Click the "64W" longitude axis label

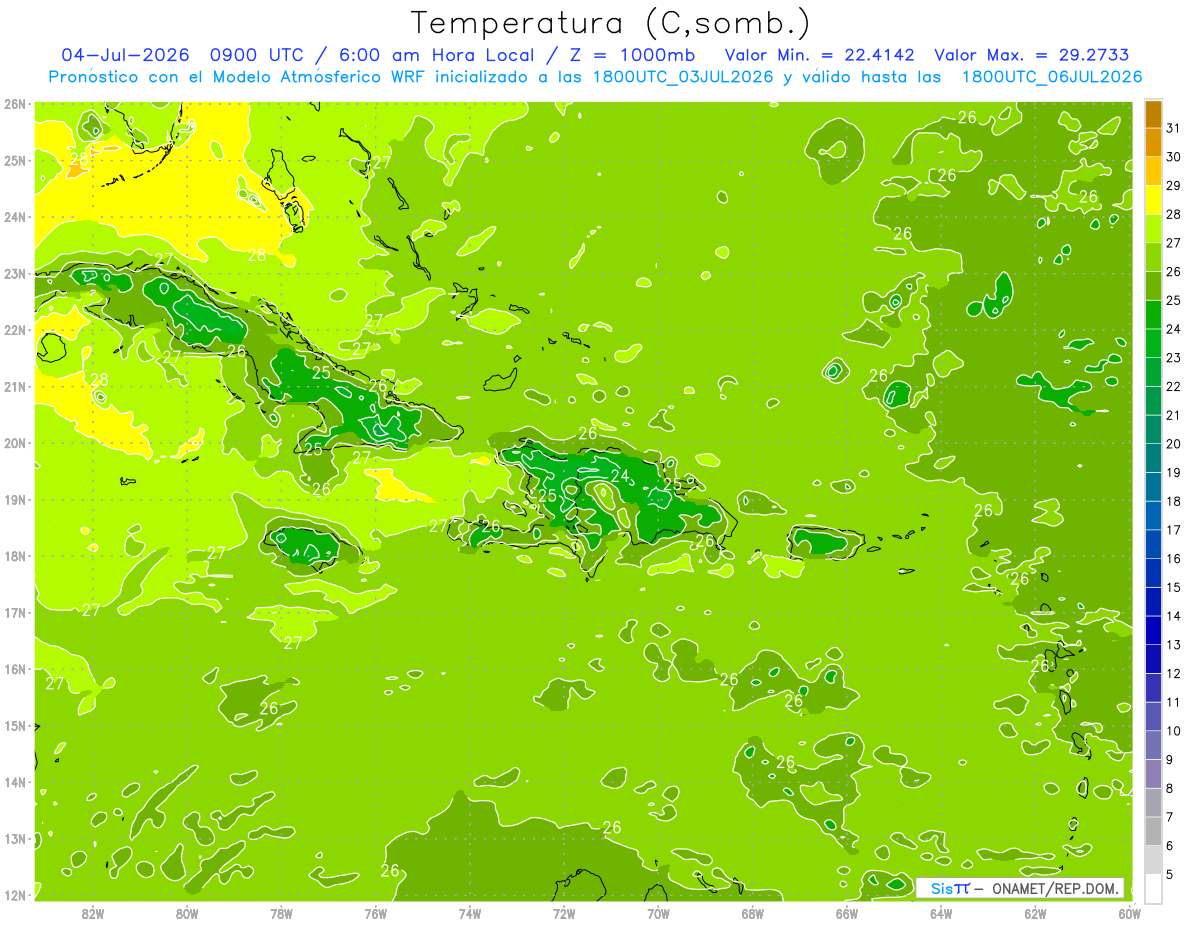941,913
